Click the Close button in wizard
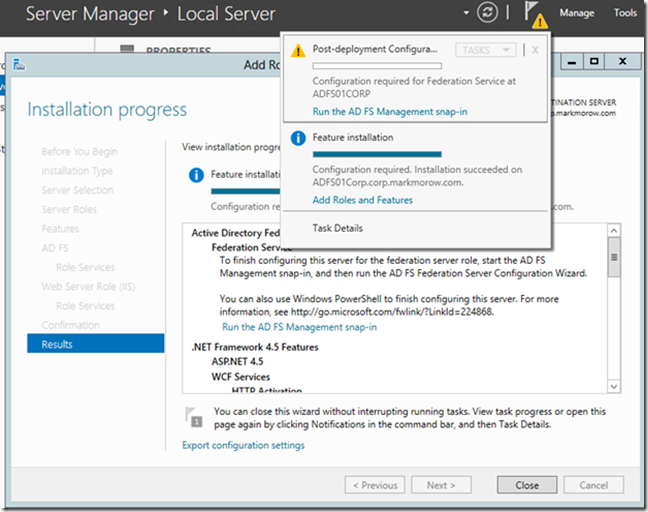The width and height of the screenshot is (648, 512). 527,485
